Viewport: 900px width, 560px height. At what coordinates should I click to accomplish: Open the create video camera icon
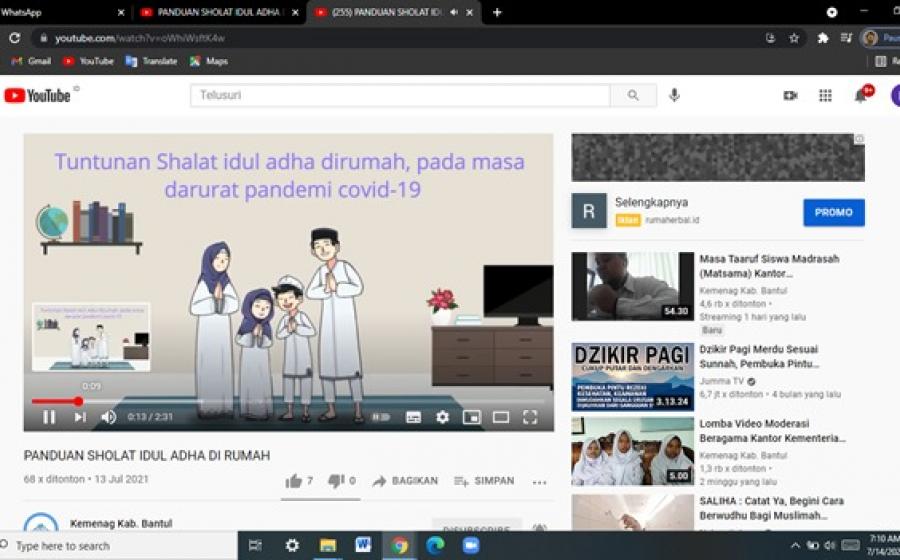pos(790,95)
